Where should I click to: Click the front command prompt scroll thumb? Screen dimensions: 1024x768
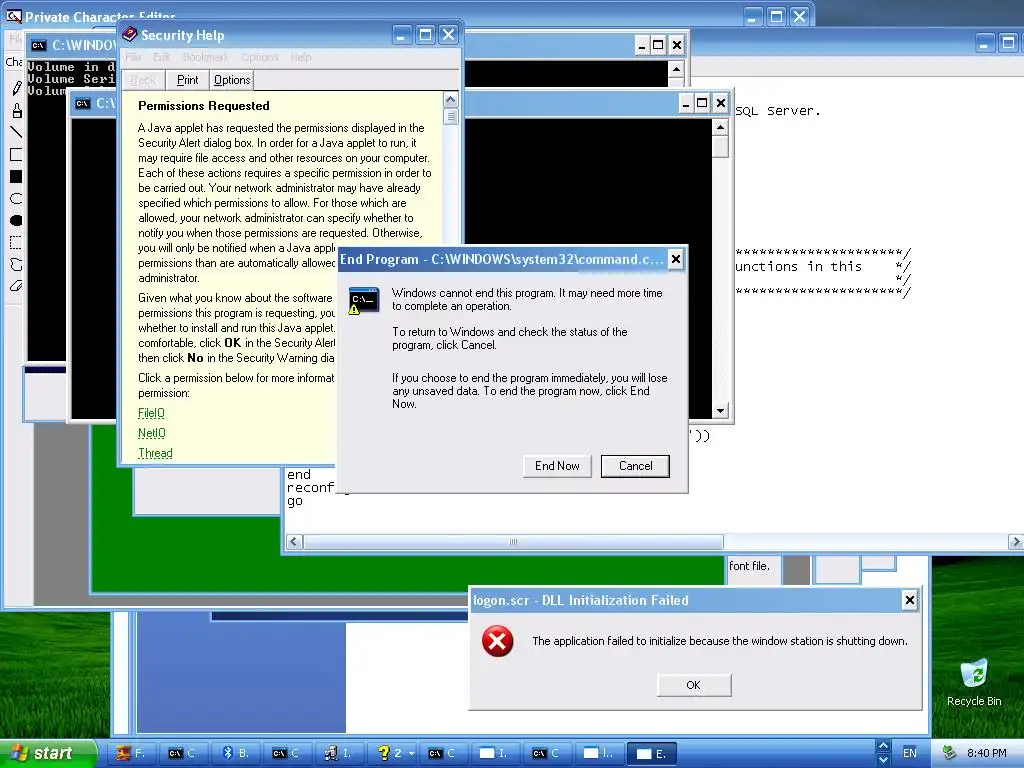720,146
